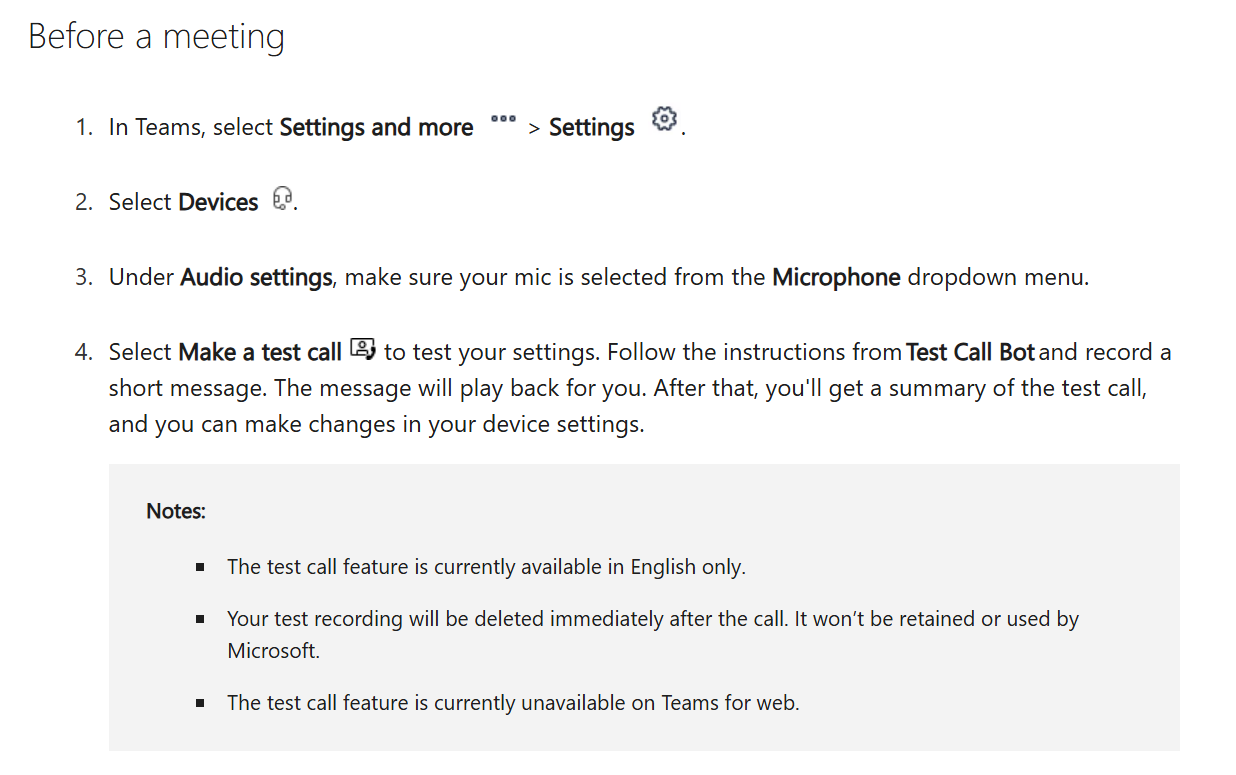Click the step number 1 marker
This screenshot has height=775, width=1236.
point(84,128)
